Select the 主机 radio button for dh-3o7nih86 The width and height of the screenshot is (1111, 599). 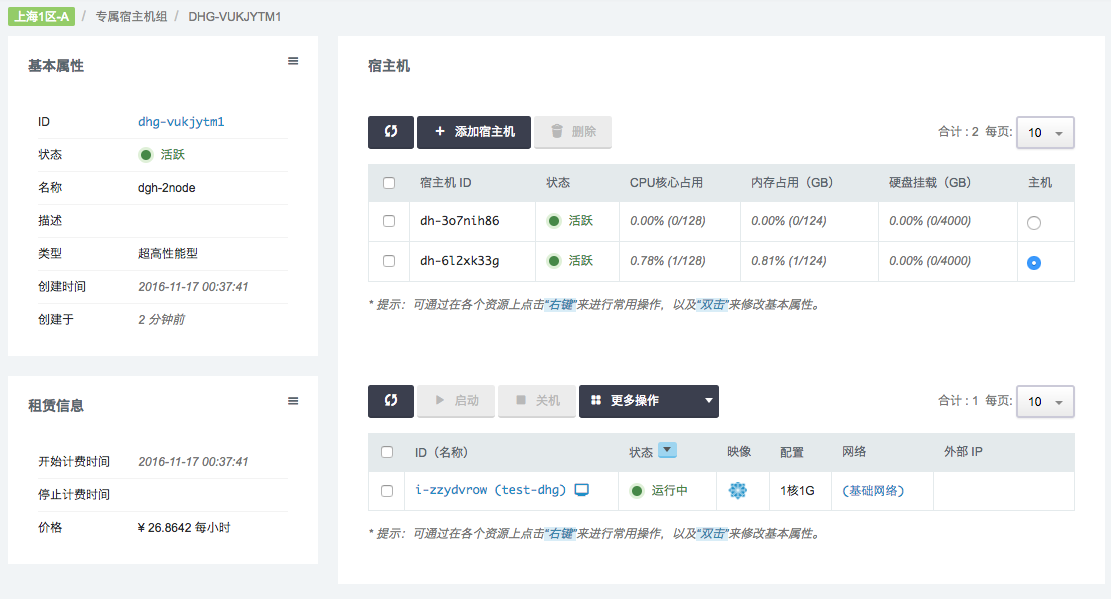click(1034, 222)
